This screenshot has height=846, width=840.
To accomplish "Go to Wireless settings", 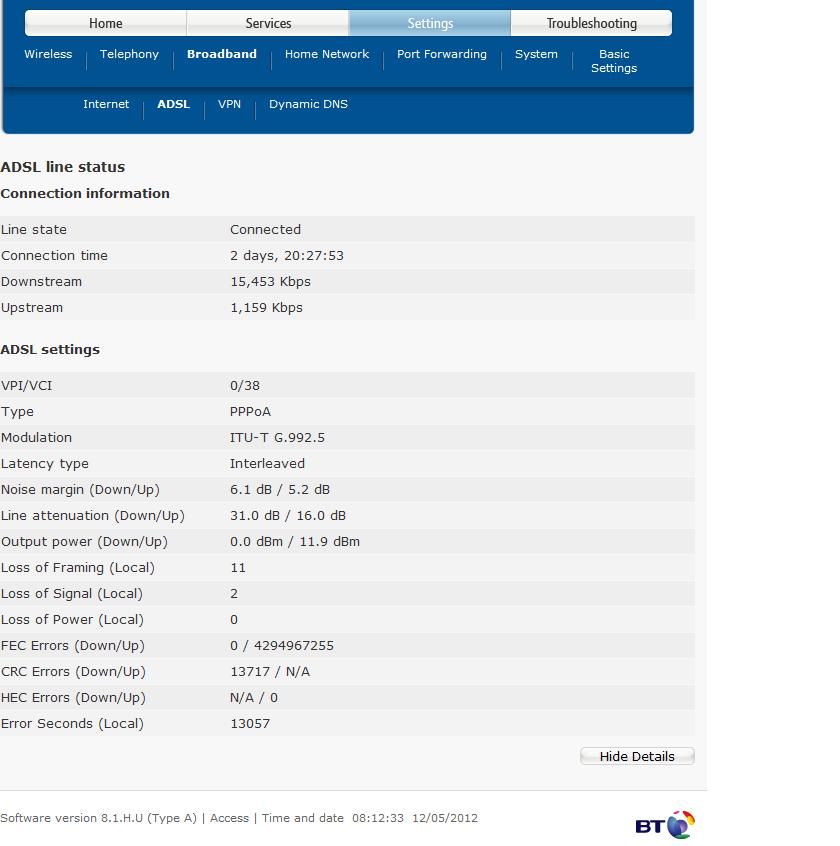I will click(x=48, y=54).
